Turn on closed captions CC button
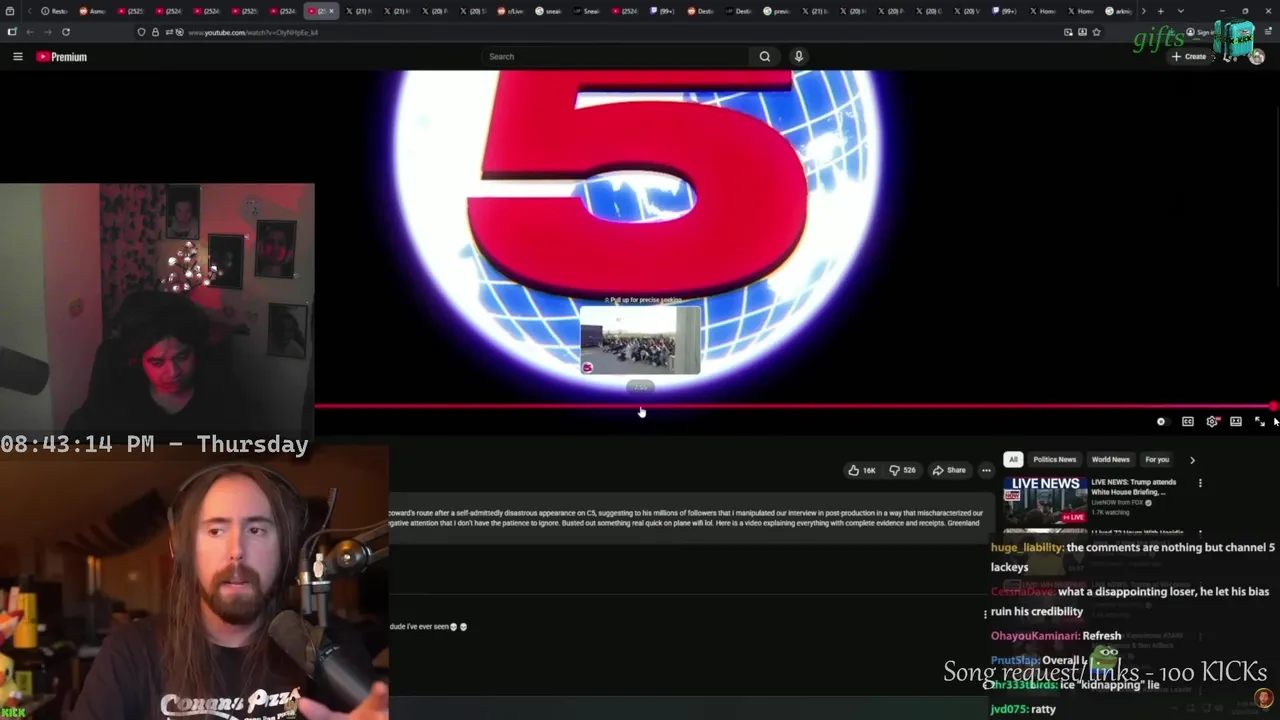 click(1187, 422)
